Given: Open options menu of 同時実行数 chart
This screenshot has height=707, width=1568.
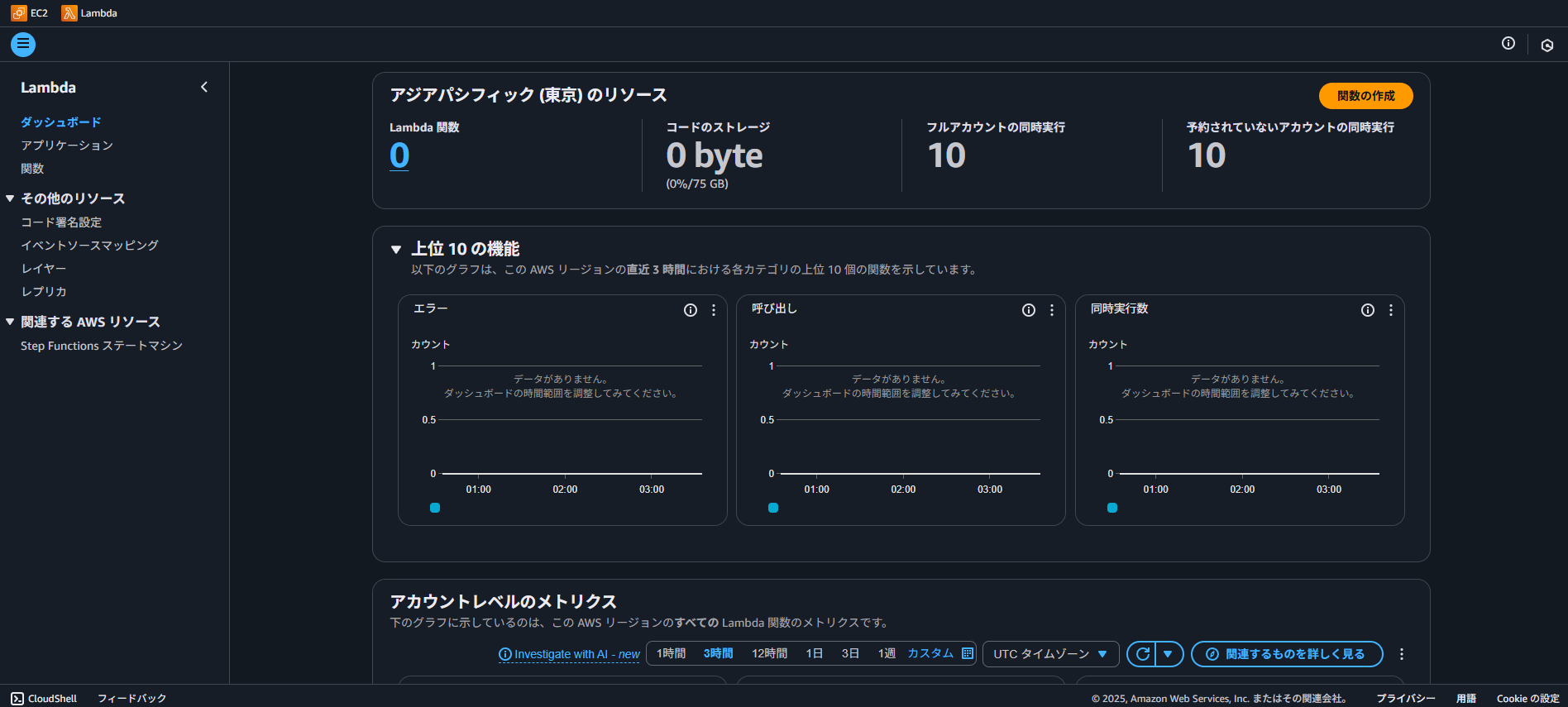Looking at the screenshot, I should click(1391, 310).
